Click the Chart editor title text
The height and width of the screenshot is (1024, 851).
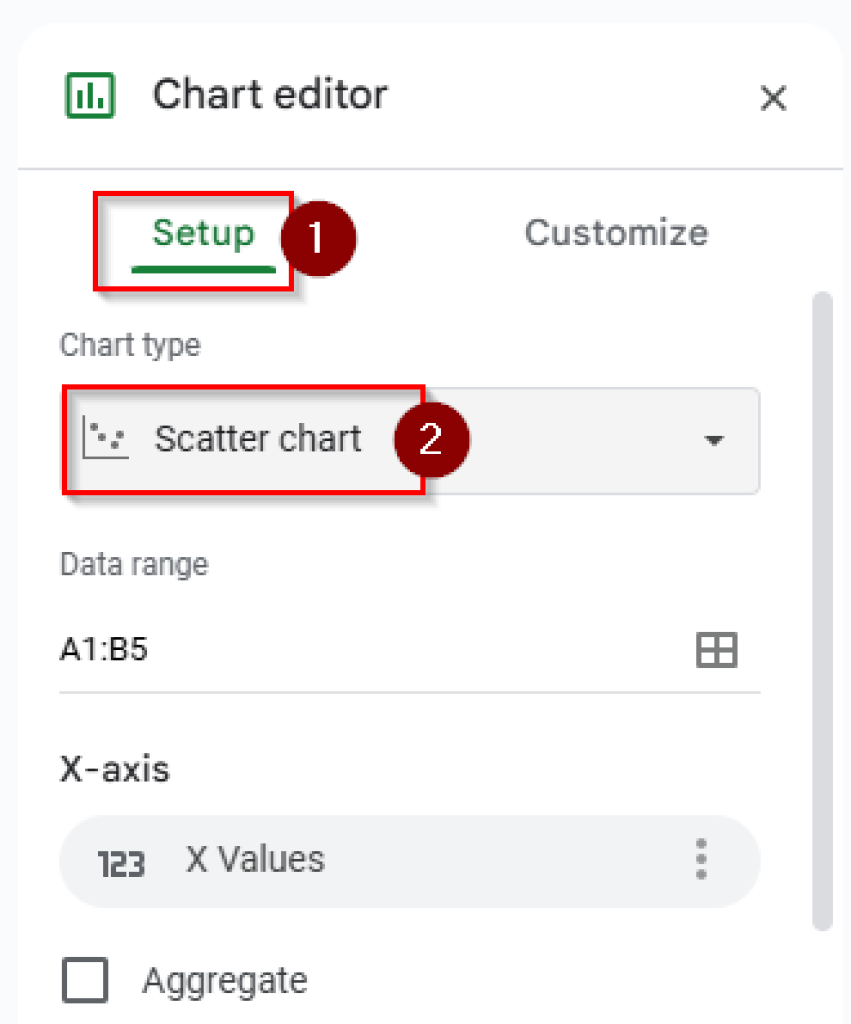tap(270, 95)
